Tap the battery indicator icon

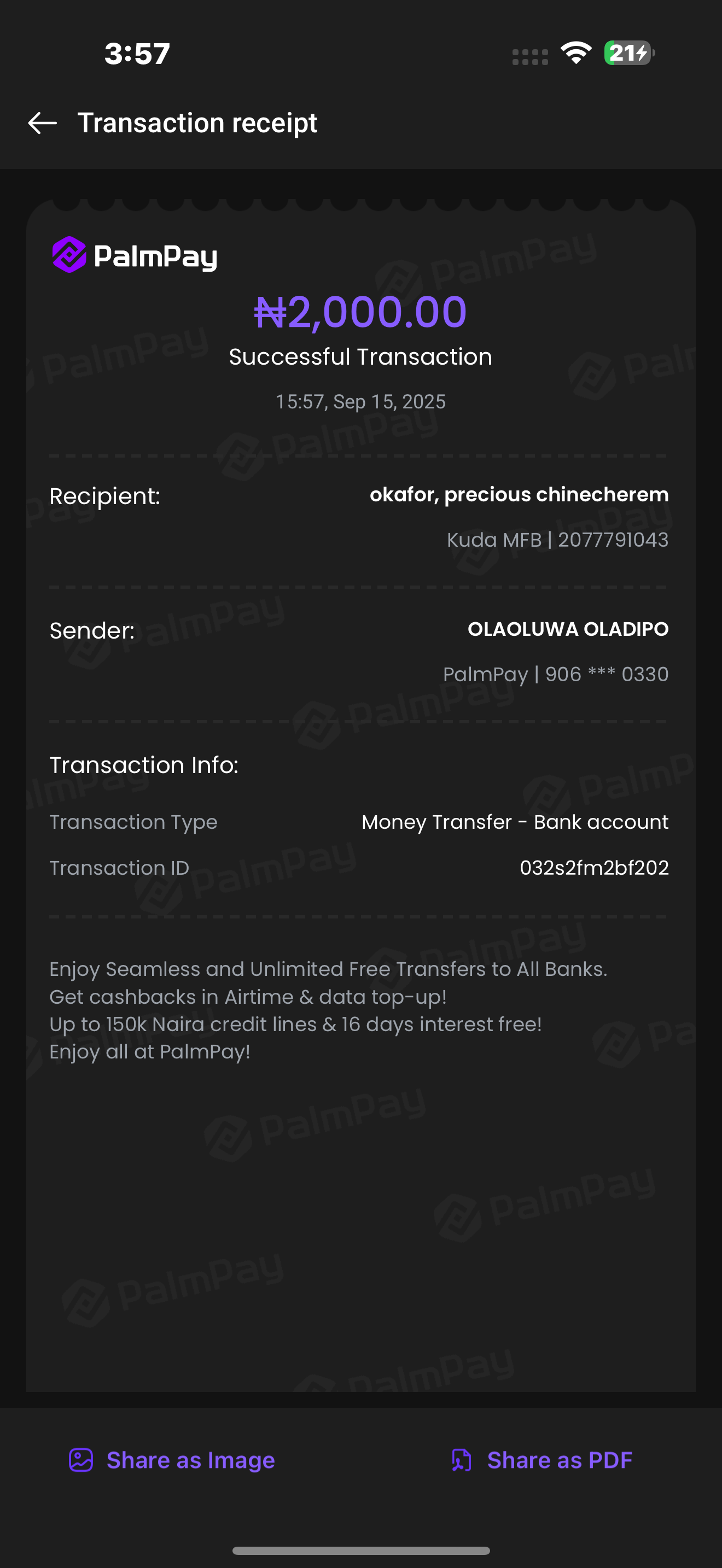[x=629, y=53]
